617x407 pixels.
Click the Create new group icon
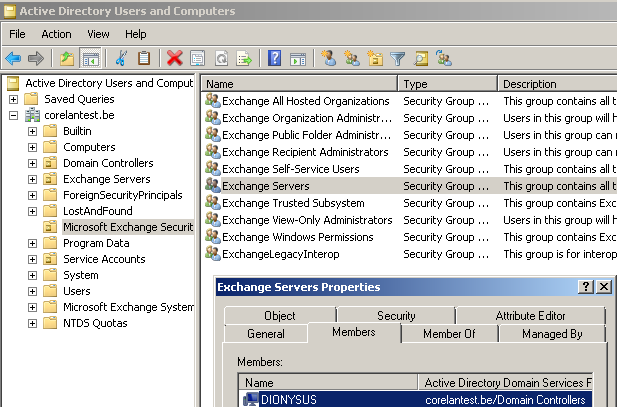point(351,58)
